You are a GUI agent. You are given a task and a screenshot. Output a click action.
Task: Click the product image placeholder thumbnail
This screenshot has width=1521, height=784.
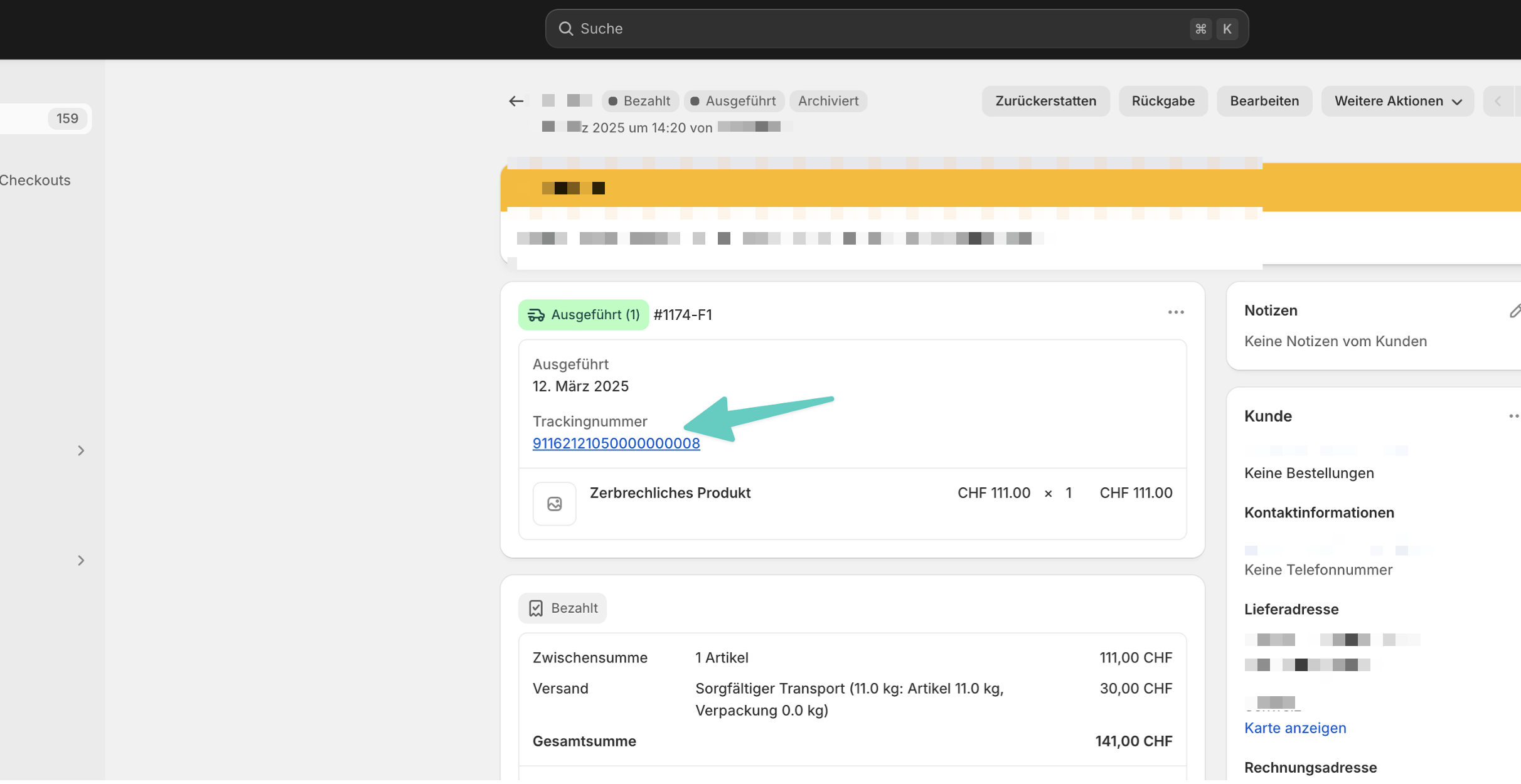(x=554, y=504)
